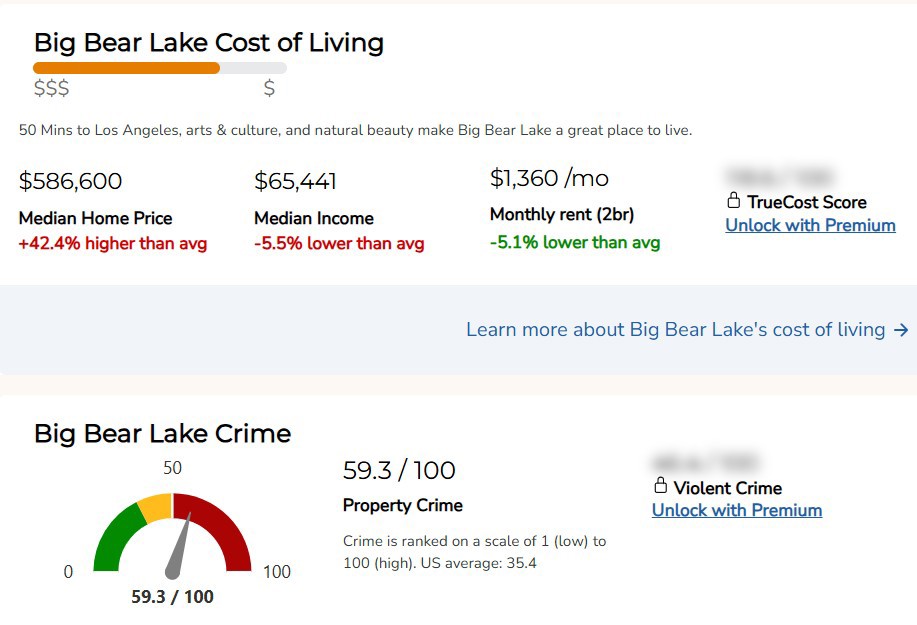The height and width of the screenshot is (625, 917).
Task: Click the blurred TrueCost Score value
Action: tap(779, 177)
